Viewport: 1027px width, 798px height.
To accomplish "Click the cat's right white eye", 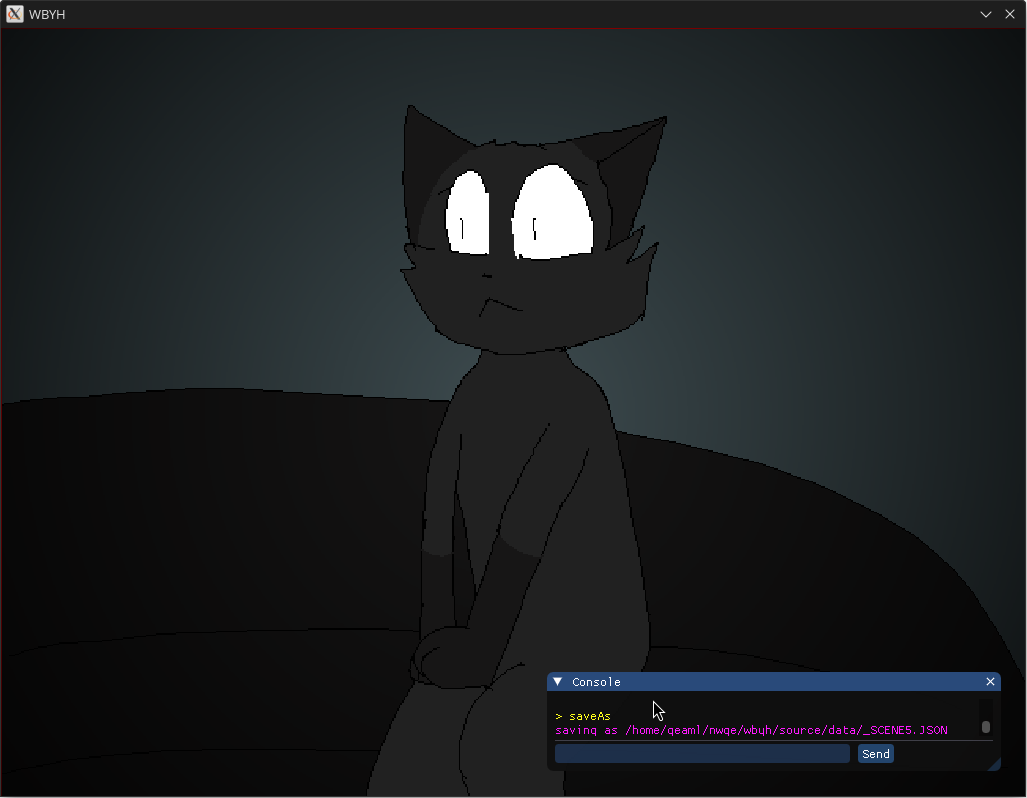I will [555, 213].
